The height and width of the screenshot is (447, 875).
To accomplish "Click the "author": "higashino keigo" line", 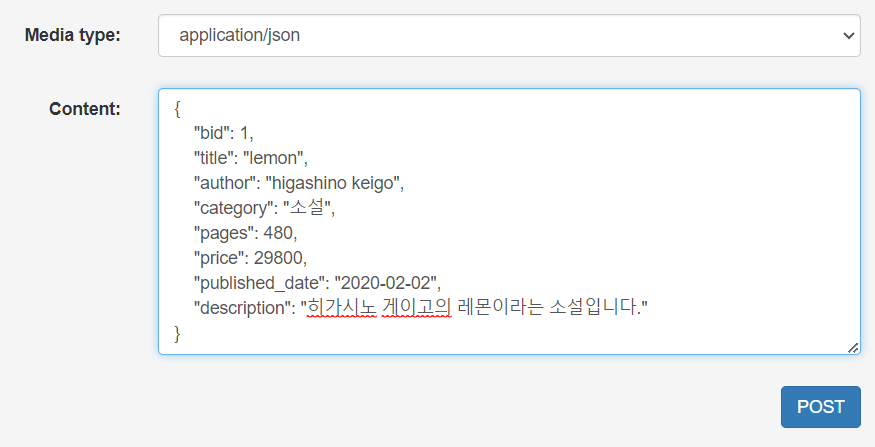I will coord(299,183).
